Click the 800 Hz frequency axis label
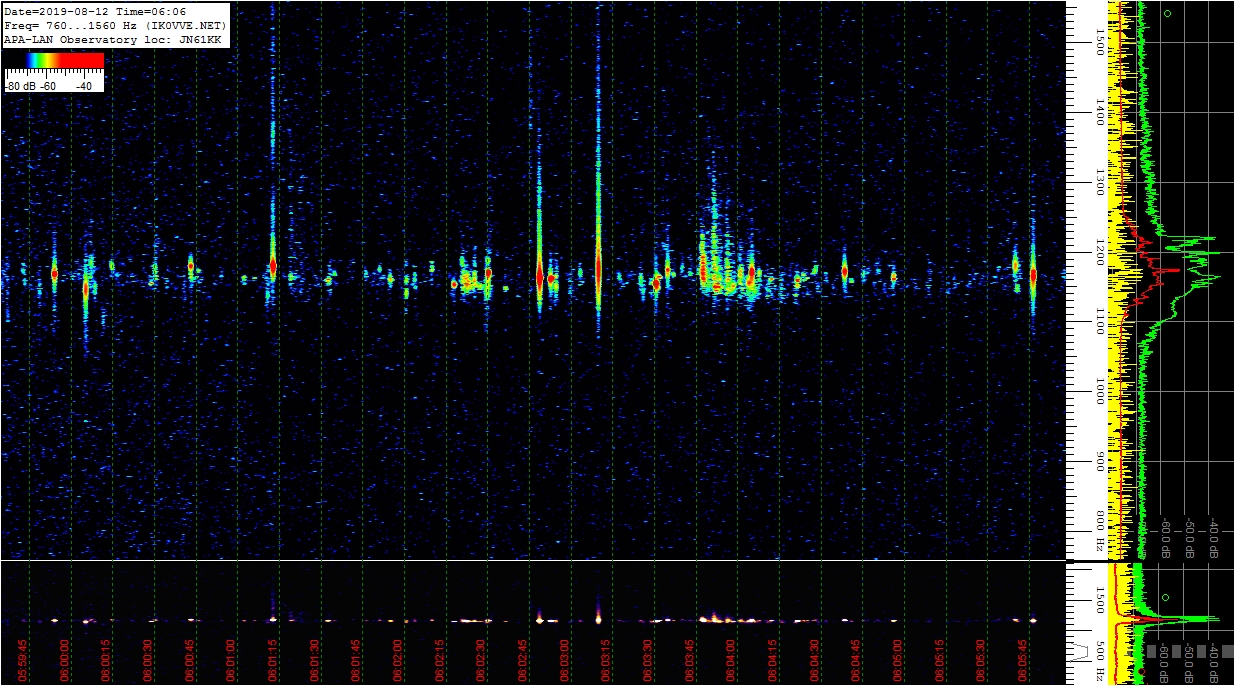 1100,533
